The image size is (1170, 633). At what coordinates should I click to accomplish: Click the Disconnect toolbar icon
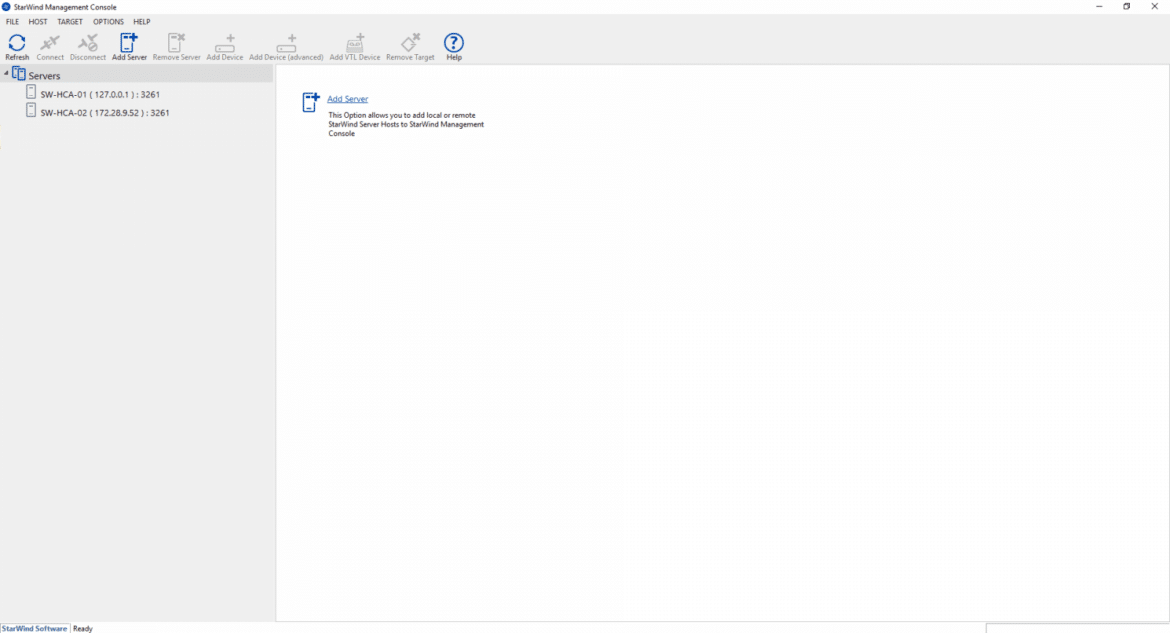click(87, 43)
